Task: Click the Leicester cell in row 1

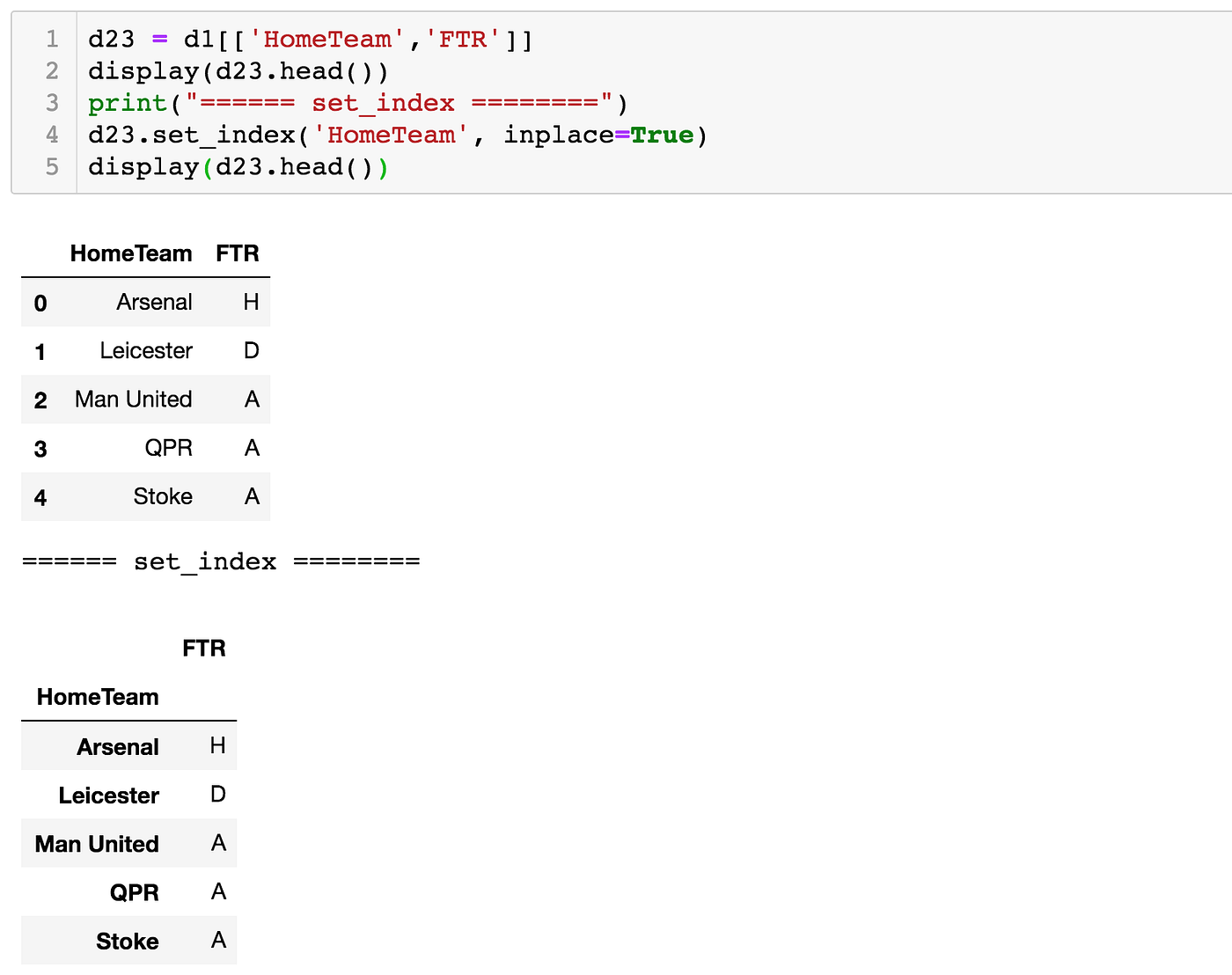Action: click(x=146, y=350)
